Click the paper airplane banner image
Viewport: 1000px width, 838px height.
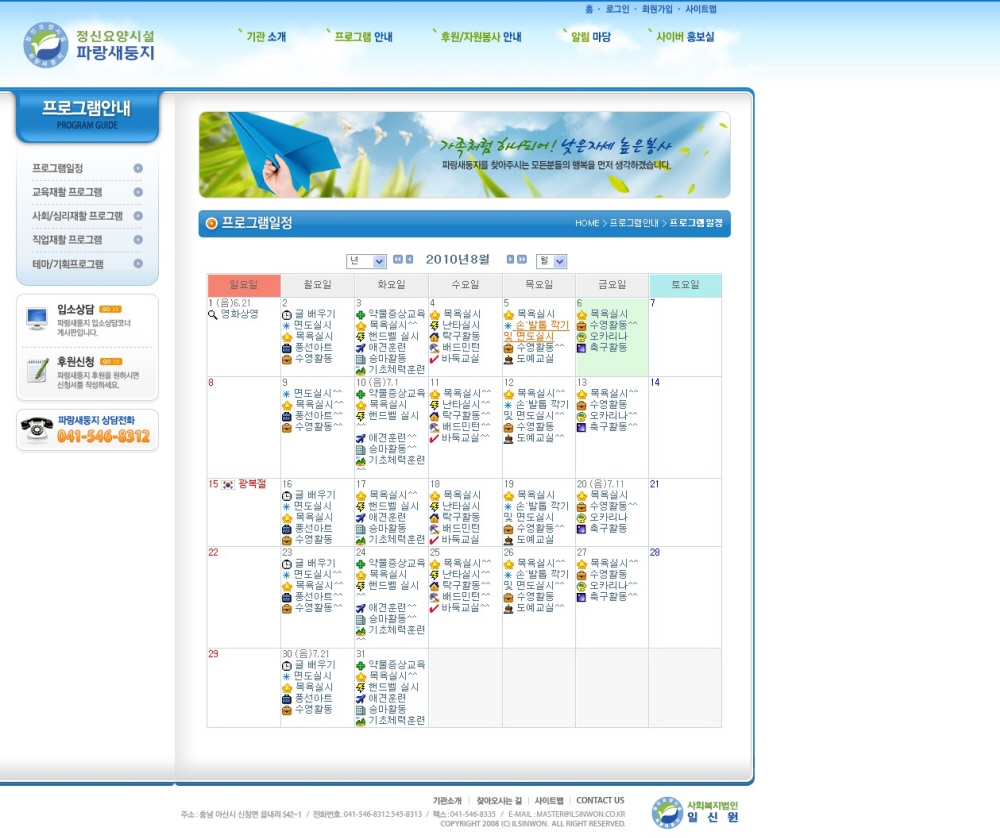click(x=464, y=154)
